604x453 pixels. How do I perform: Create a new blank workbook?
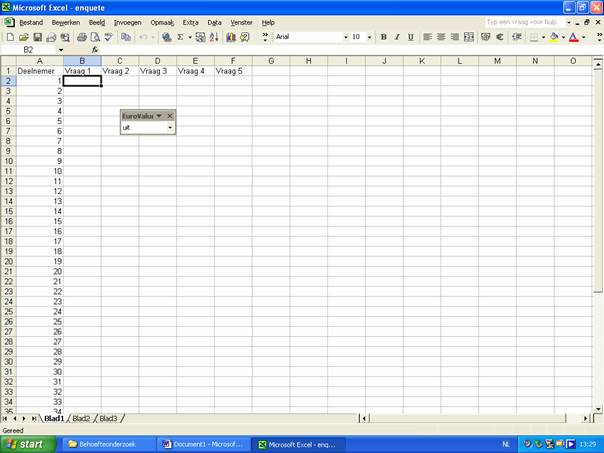(x=10, y=37)
